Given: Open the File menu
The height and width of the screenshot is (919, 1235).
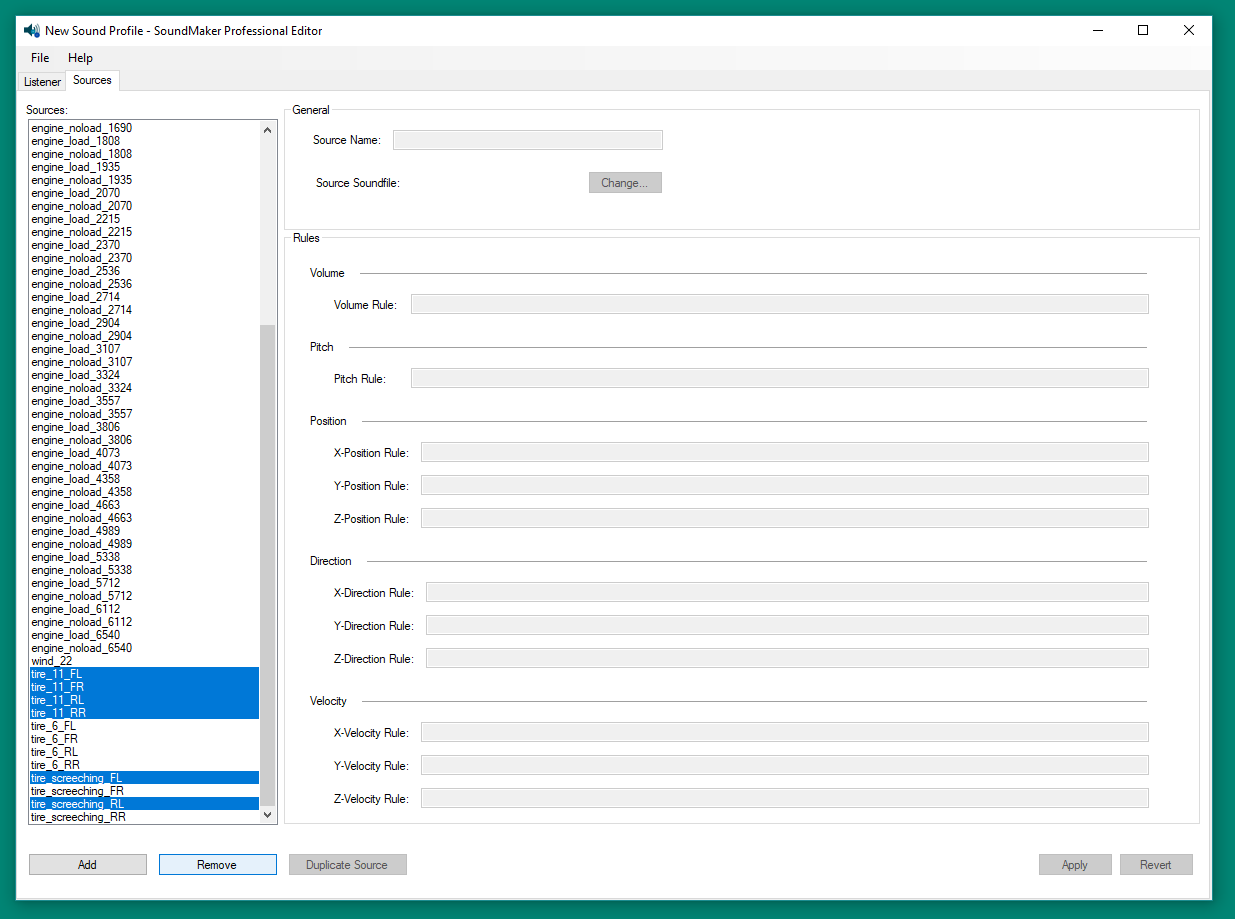Looking at the screenshot, I should [x=40, y=58].
